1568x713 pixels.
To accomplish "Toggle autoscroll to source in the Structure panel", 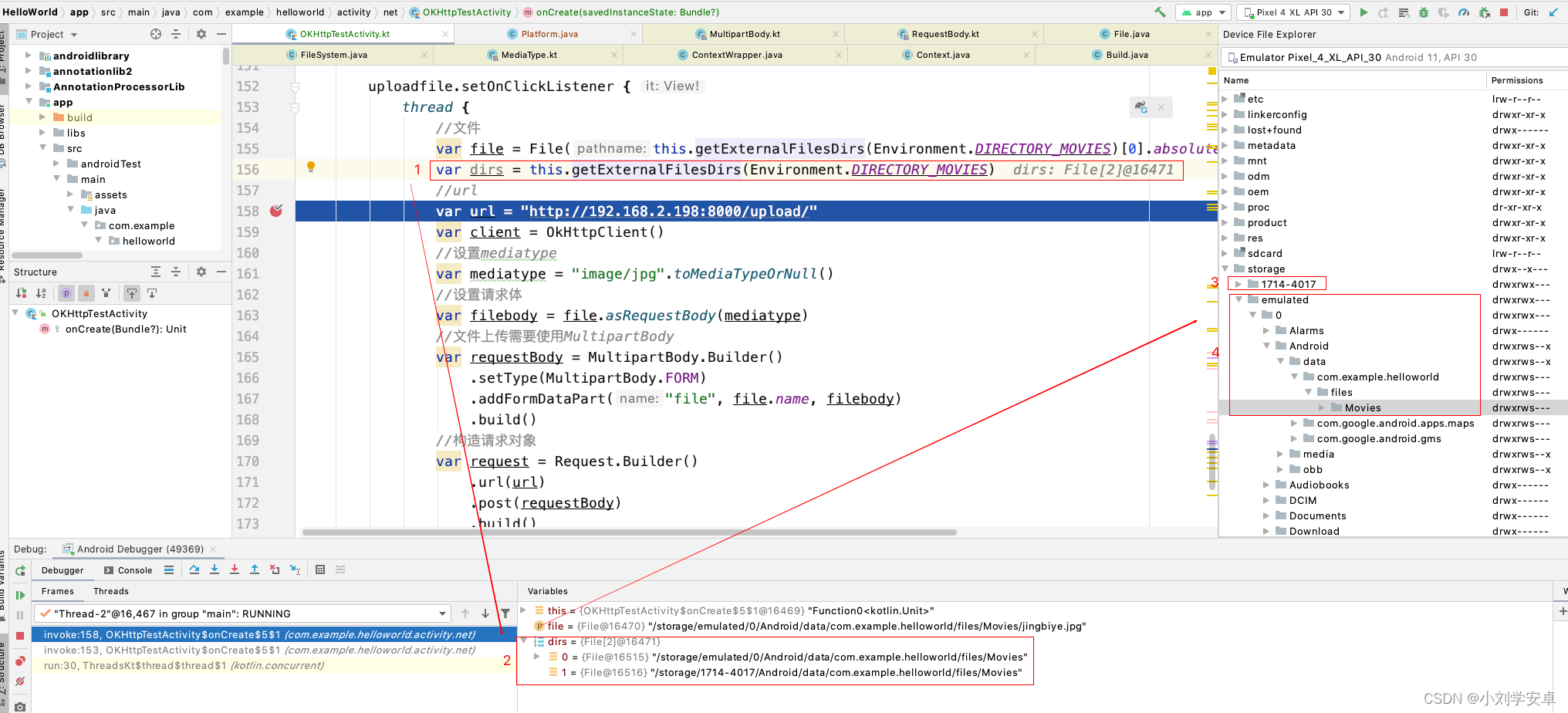I will pyautogui.click(x=132, y=293).
